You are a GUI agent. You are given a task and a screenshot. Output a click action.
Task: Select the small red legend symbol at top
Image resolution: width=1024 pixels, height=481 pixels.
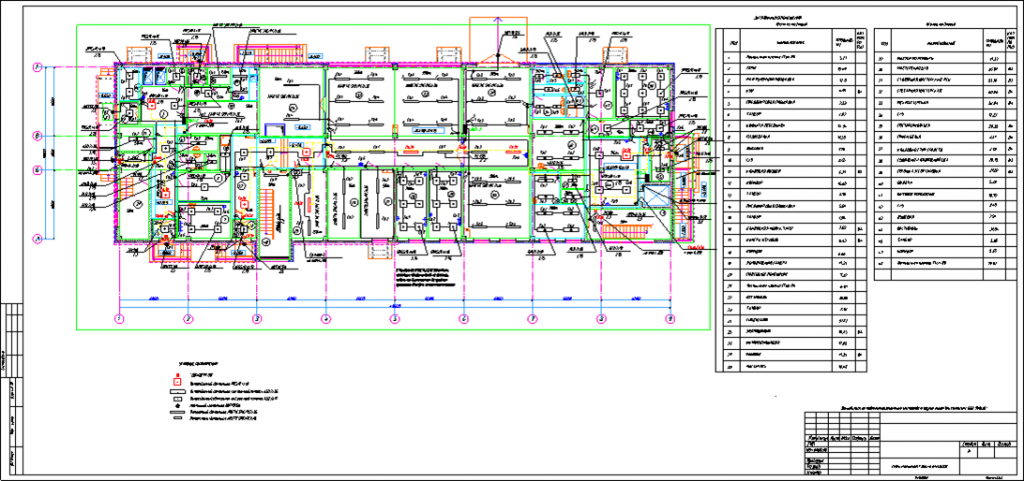176,375
